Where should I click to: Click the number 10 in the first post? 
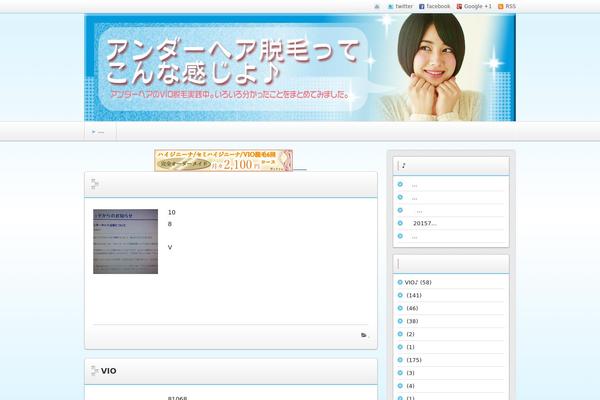(171, 212)
